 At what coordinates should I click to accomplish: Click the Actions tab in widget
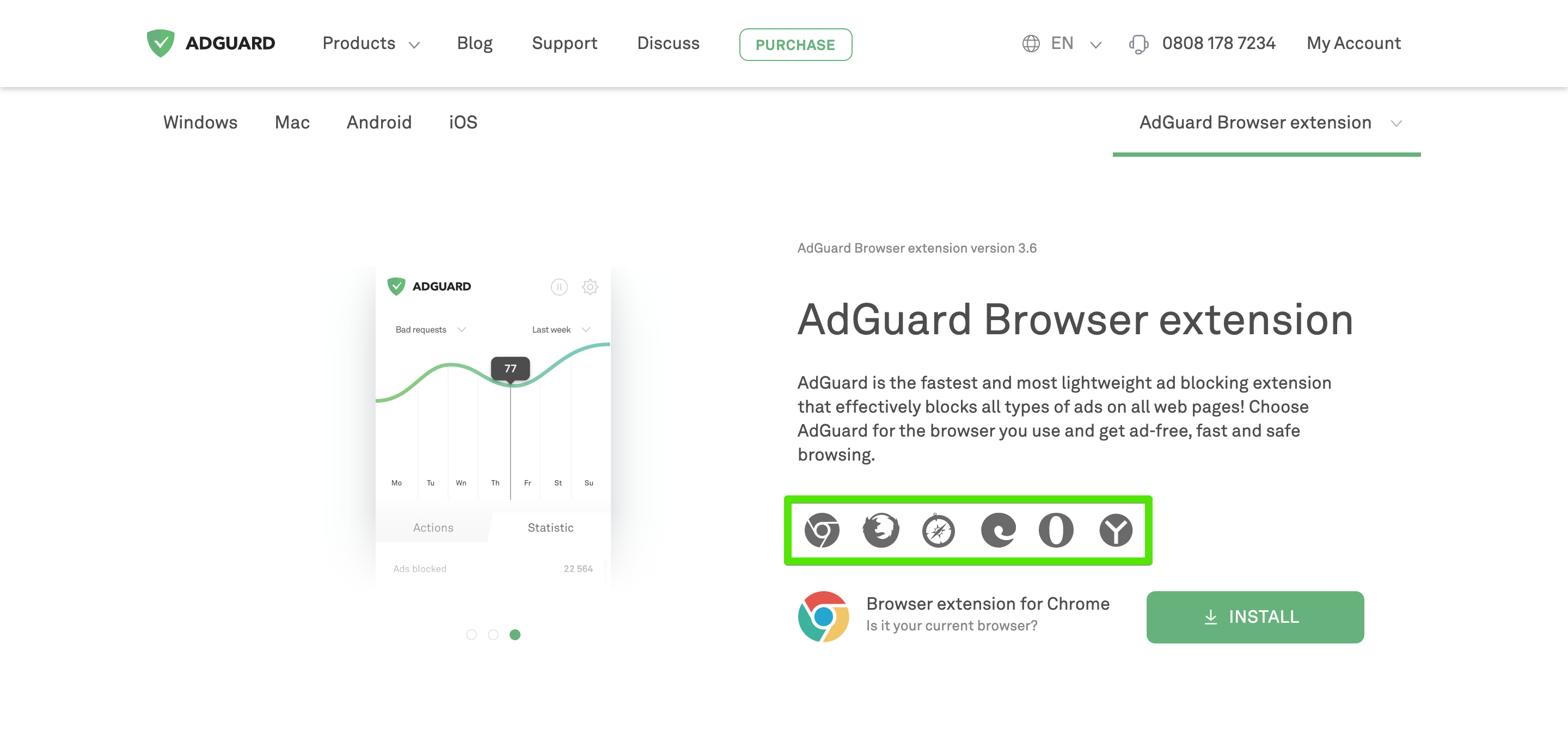click(x=433, y=527)
